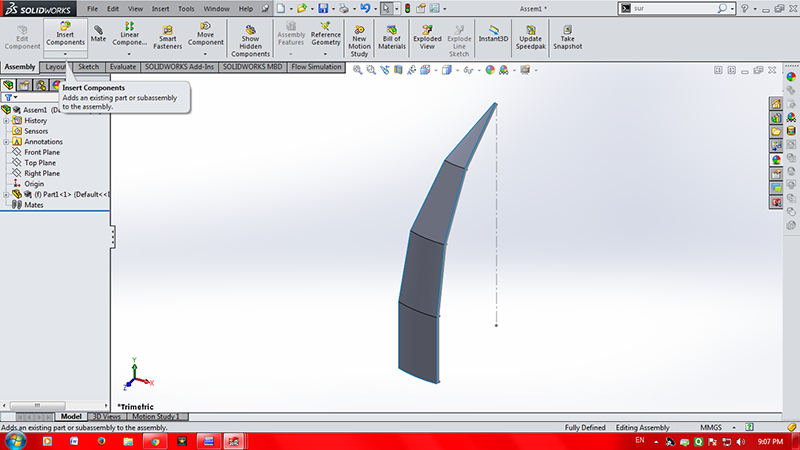Open the Reference Geometry dropdown arrow
The width and height of the screenshot is (800, 450).
pos(326,54)
